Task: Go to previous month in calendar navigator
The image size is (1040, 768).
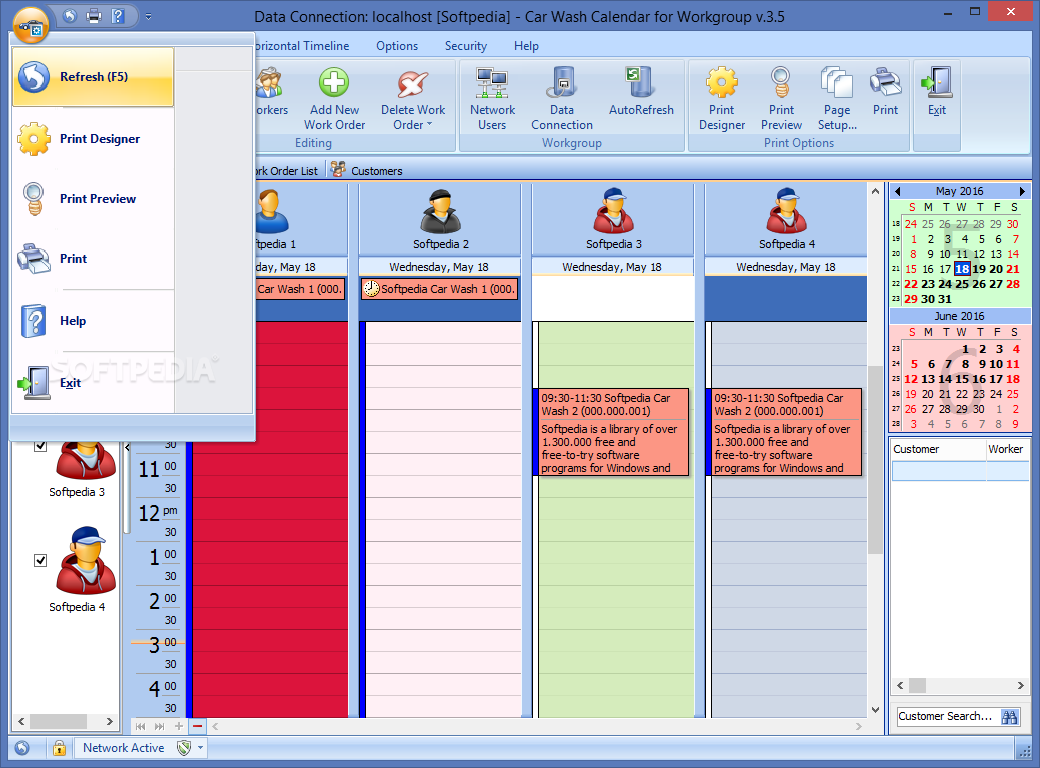Action: [897, 191]
